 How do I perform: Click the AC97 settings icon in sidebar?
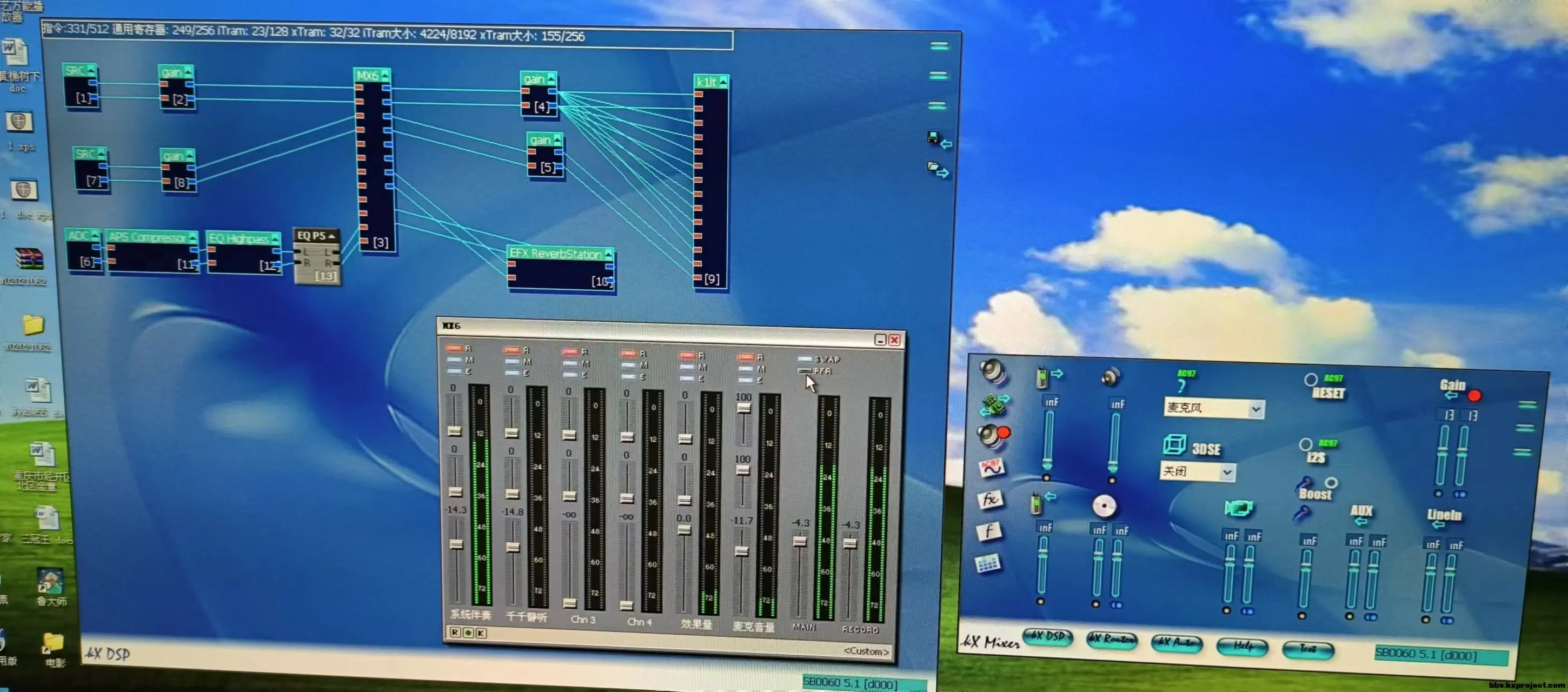992,468
